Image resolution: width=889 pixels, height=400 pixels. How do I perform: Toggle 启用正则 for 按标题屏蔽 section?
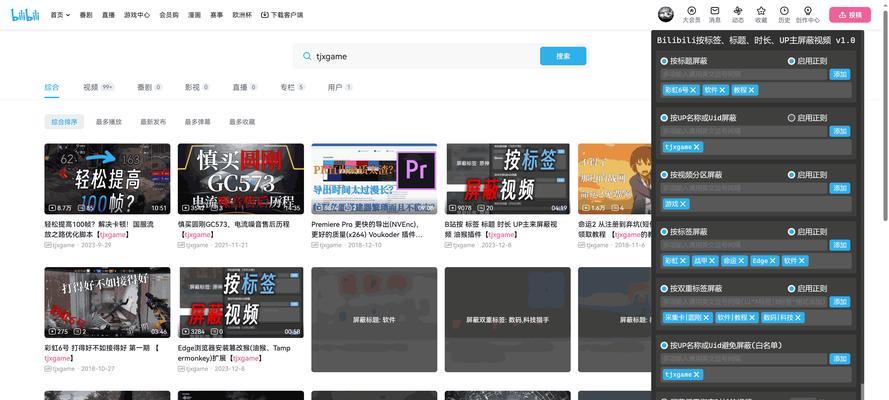[x=791, y=61]
